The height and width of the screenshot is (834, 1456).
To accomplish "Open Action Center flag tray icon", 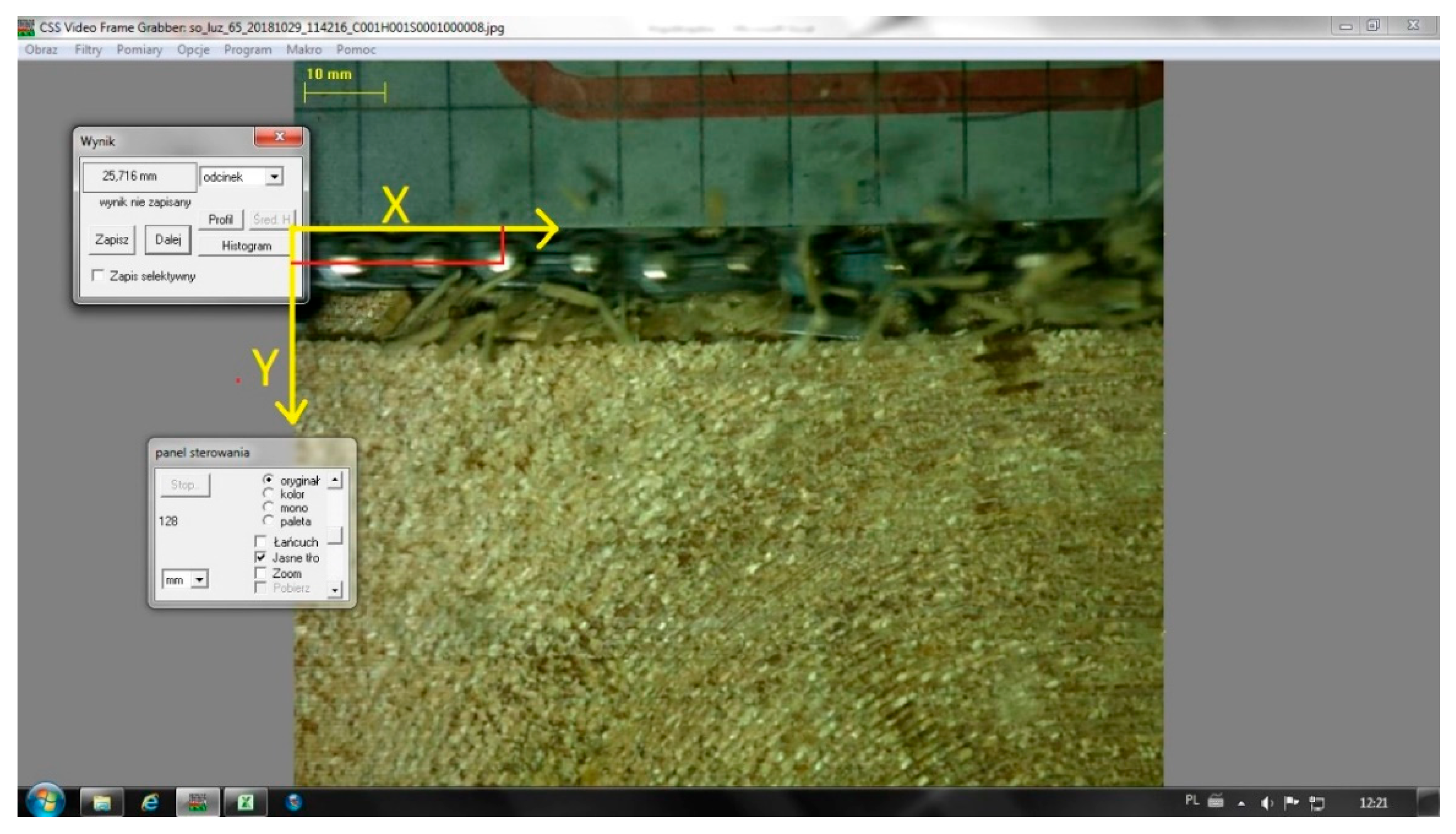I will (x=1291, y=803).
